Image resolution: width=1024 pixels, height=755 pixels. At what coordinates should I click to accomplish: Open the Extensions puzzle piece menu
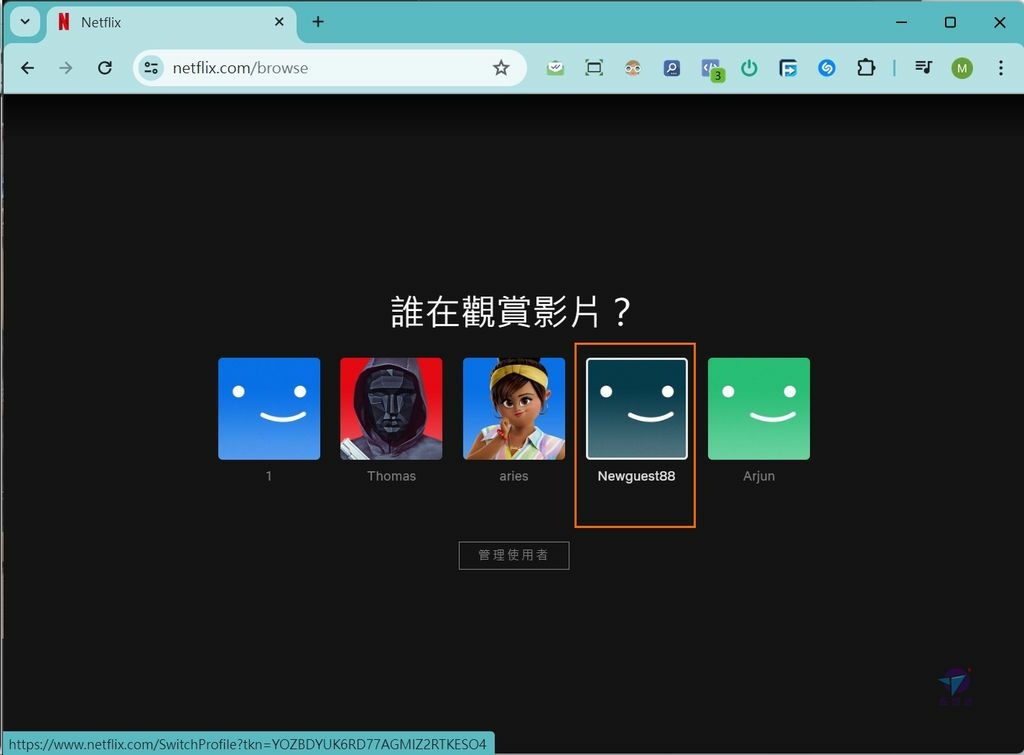click(866, 68)
